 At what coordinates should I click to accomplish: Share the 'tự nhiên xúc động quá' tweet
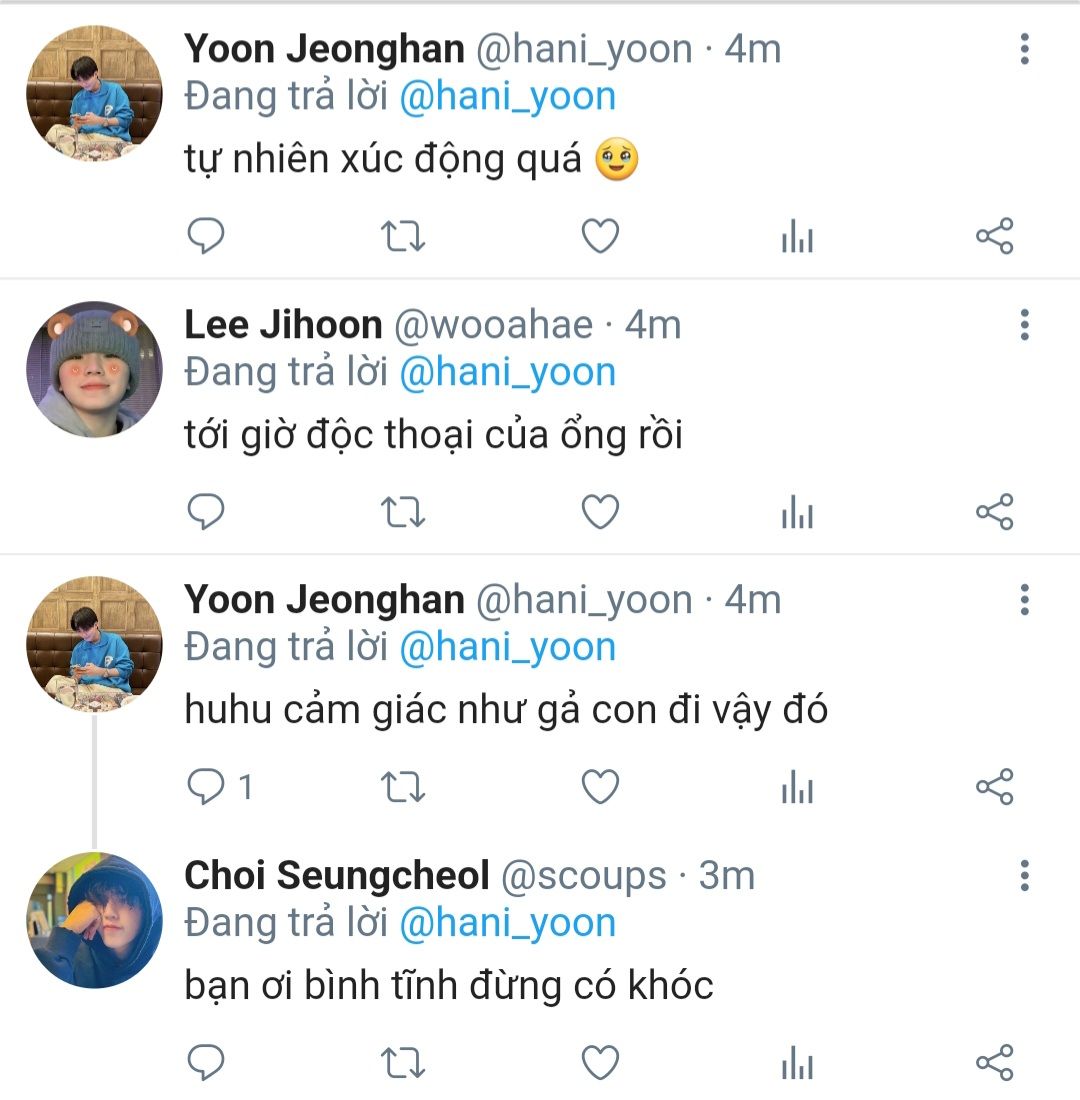click(x=994, y=237)
